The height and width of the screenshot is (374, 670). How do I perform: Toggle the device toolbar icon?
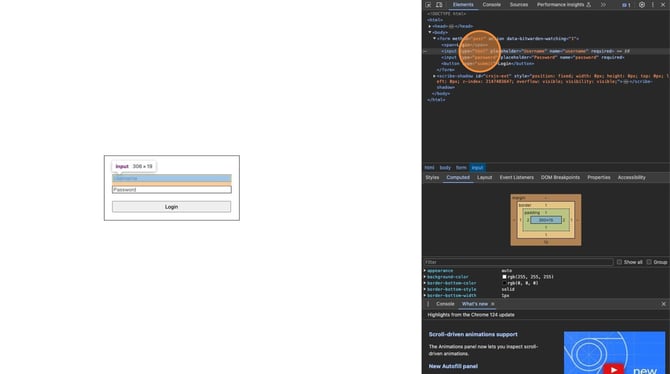pos(439,5)
